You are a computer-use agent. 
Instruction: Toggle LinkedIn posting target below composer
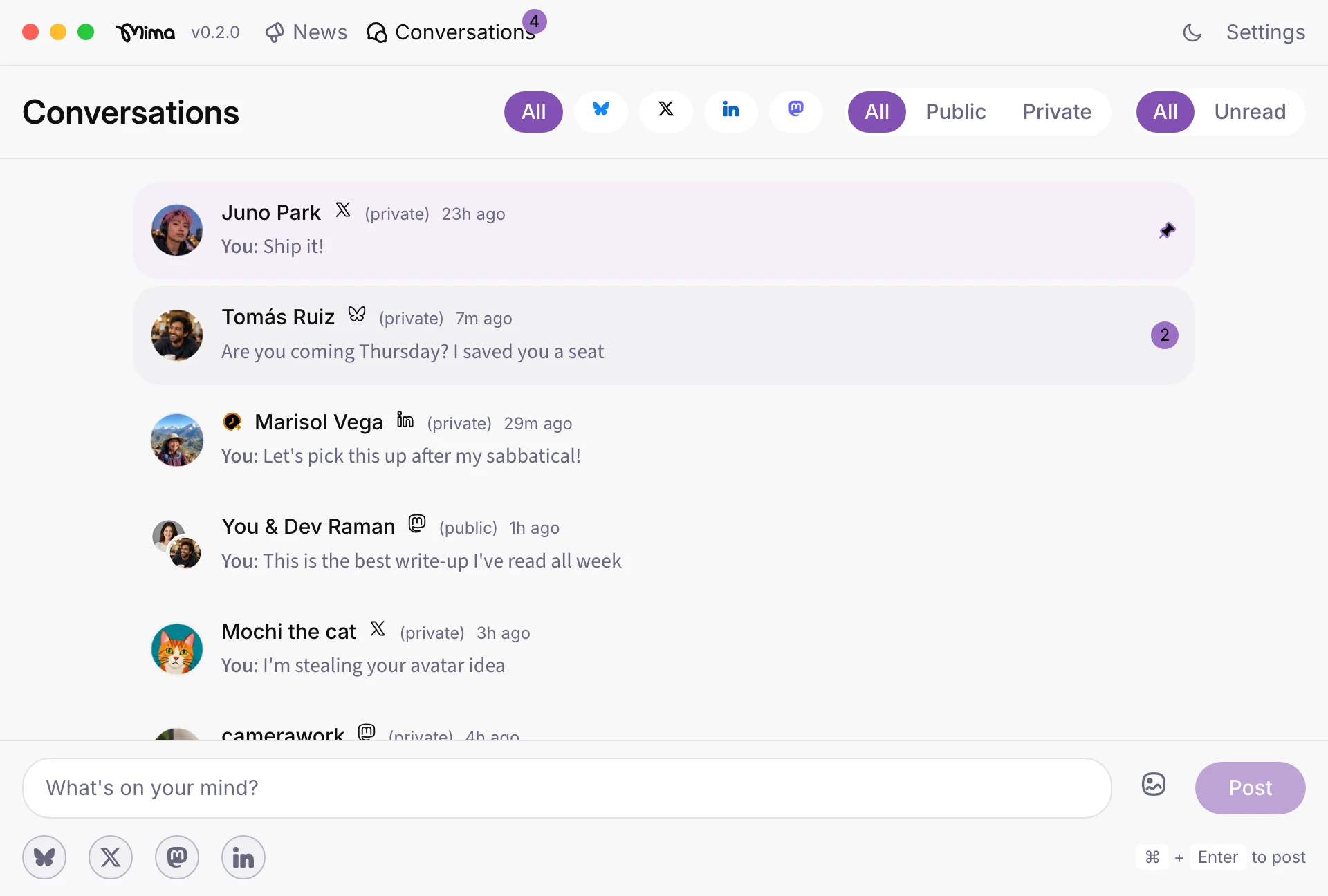[243, 857]
